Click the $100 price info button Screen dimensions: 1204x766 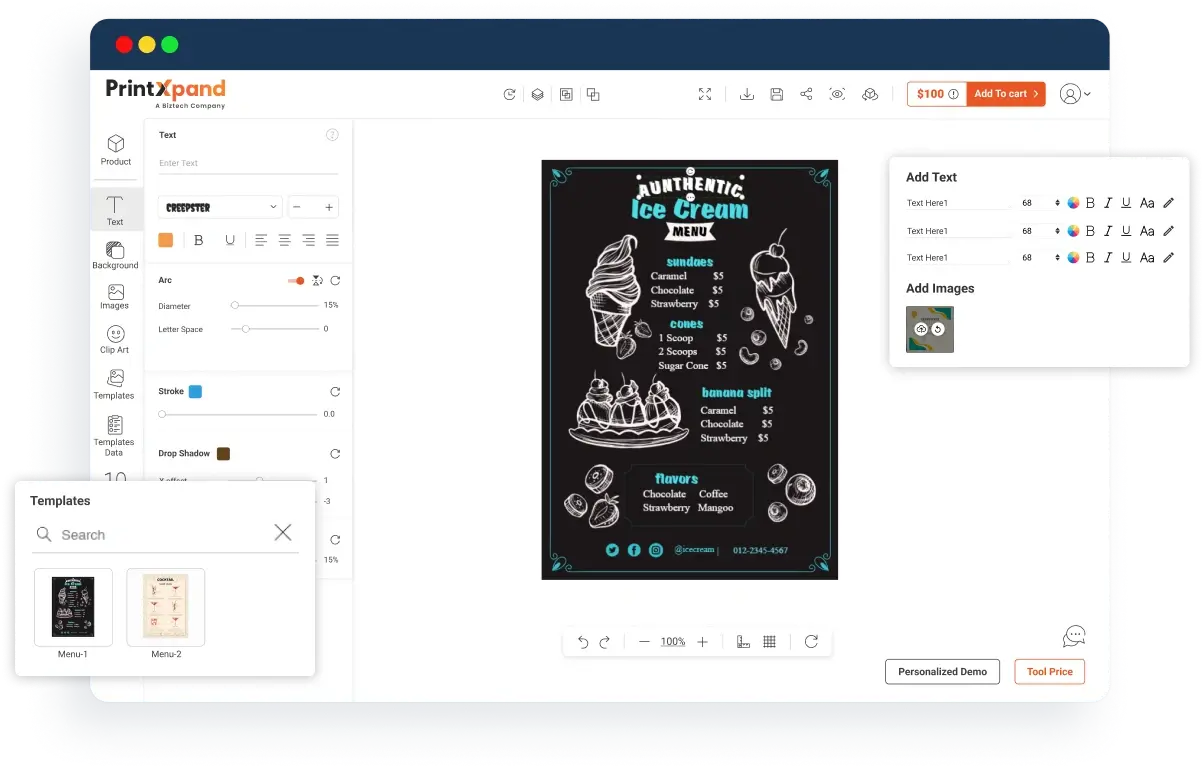point(937,94)
